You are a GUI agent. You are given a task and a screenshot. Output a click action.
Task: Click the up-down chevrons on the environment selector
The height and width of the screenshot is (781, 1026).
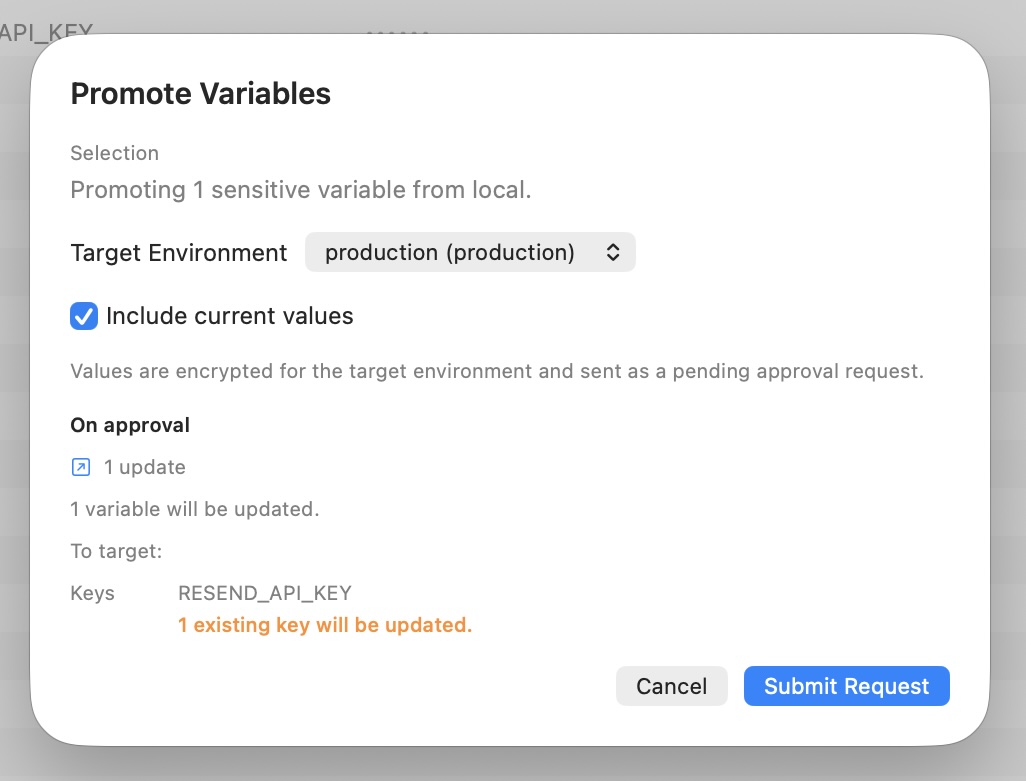[612, 252]
